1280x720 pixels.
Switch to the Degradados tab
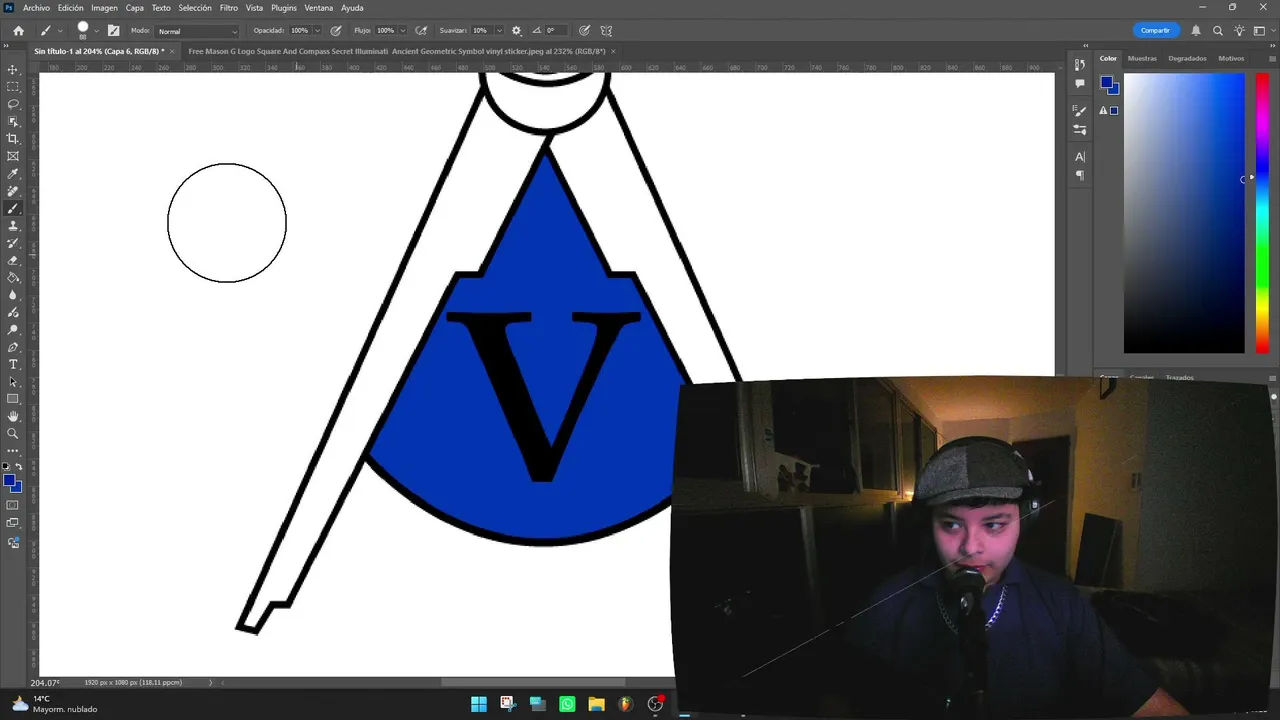1187,58
